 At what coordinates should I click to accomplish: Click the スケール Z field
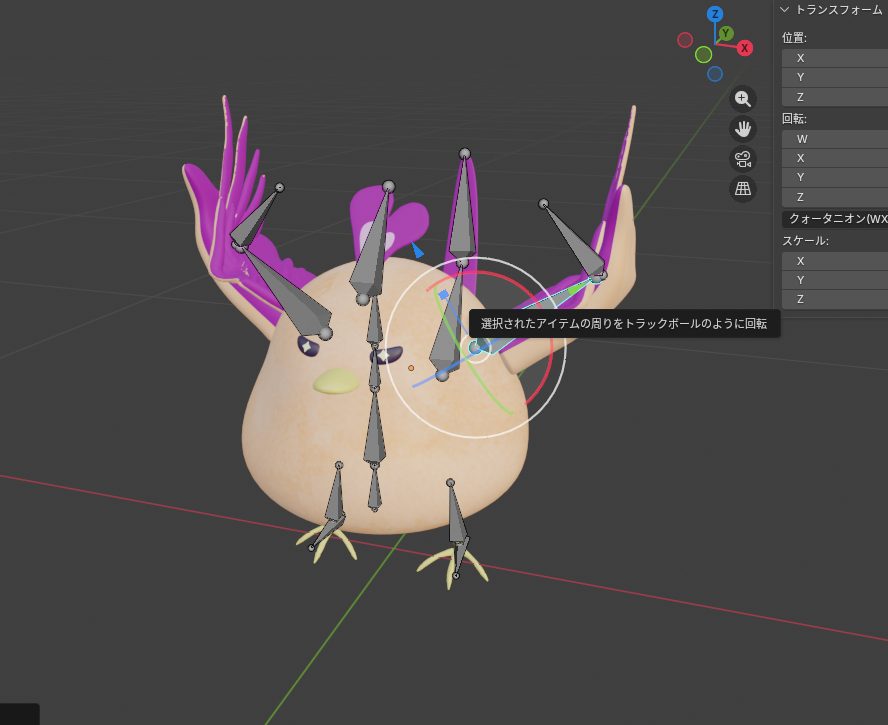[x=835, y=299]
